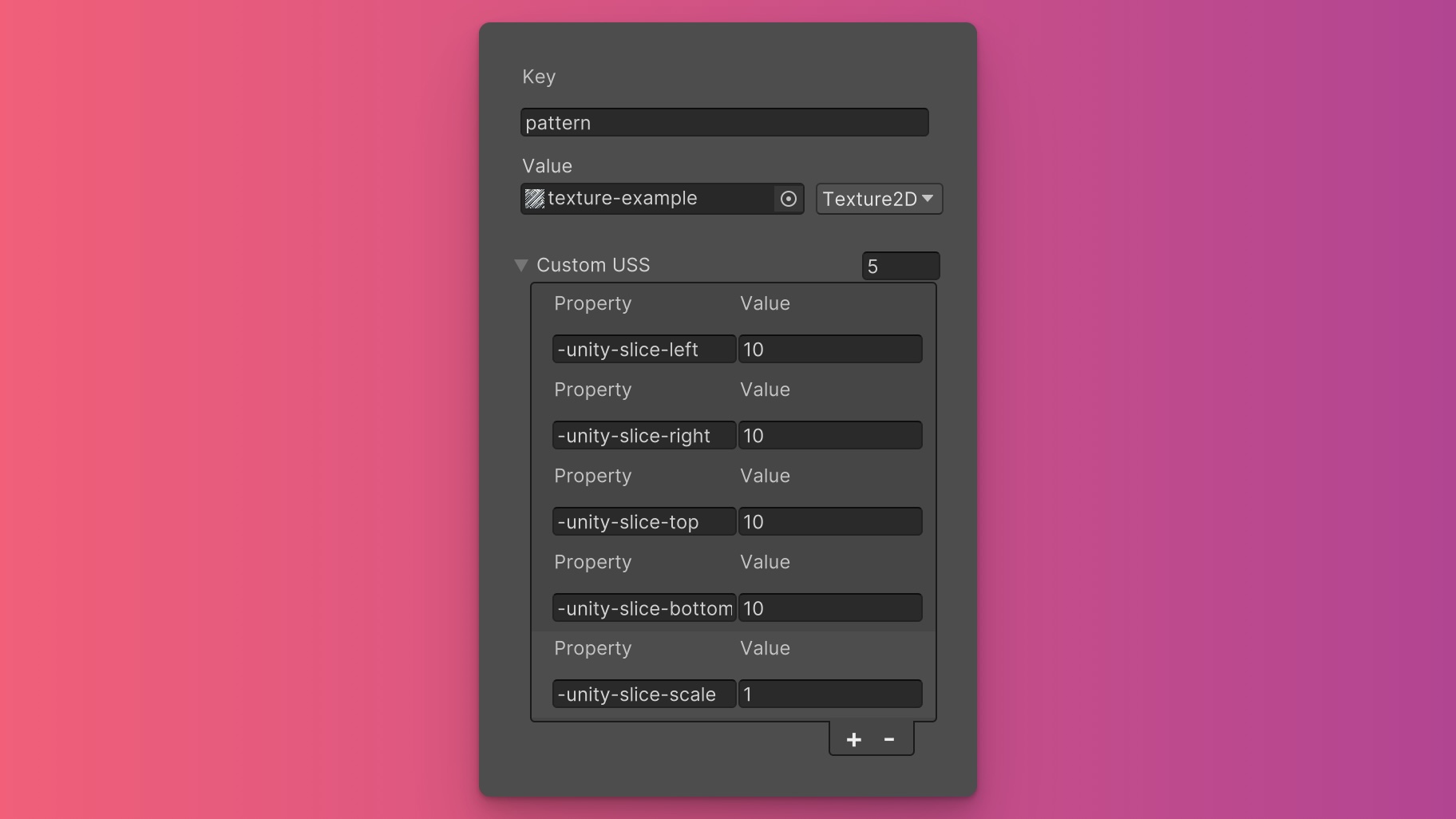Image resolution: width=1456 pixels, height=819 pixels.
Task: Click the Custom USS size field
Action: click(900, 266)
